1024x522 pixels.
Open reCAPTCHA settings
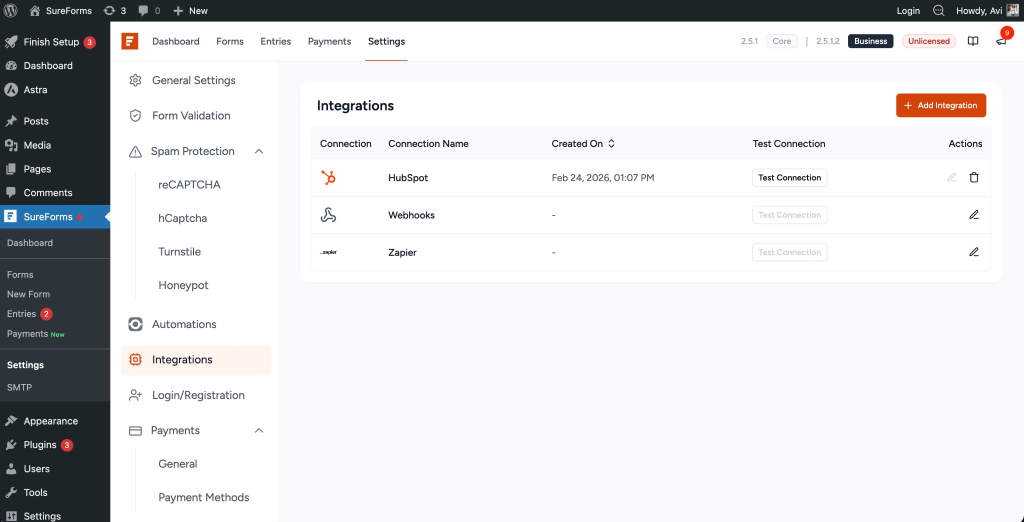click(x=189, y=185)
